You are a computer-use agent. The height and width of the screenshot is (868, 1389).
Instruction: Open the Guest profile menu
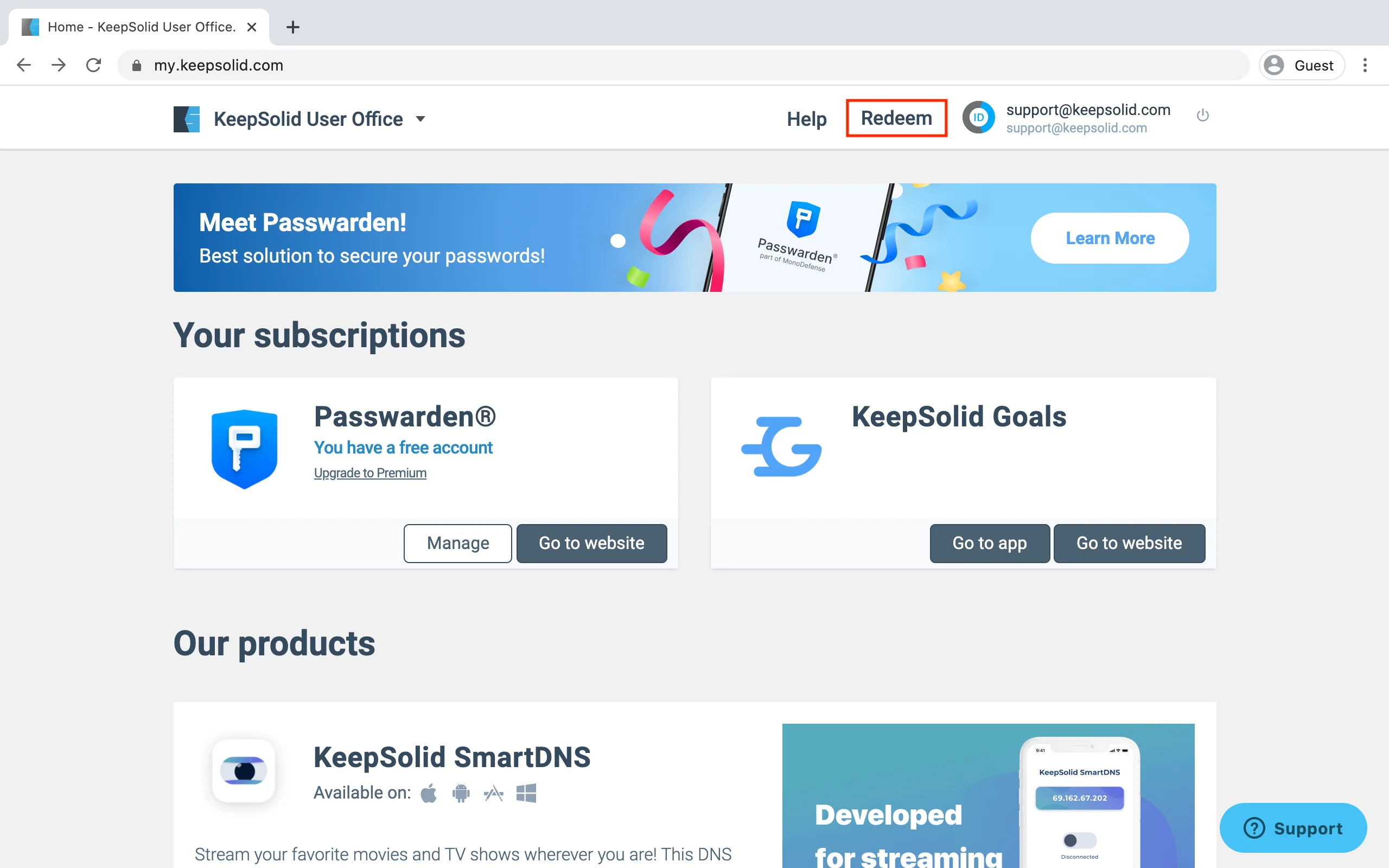1301,66
